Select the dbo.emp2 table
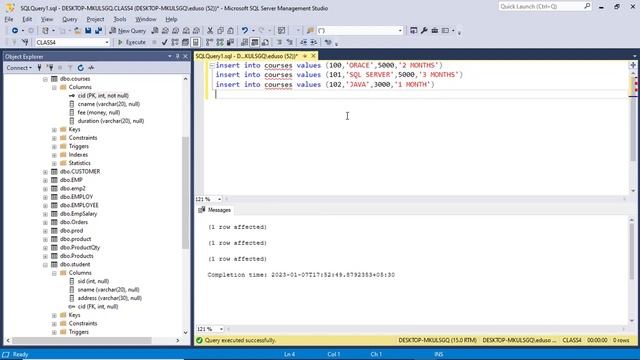640x360 pixels. pos(73,189)
